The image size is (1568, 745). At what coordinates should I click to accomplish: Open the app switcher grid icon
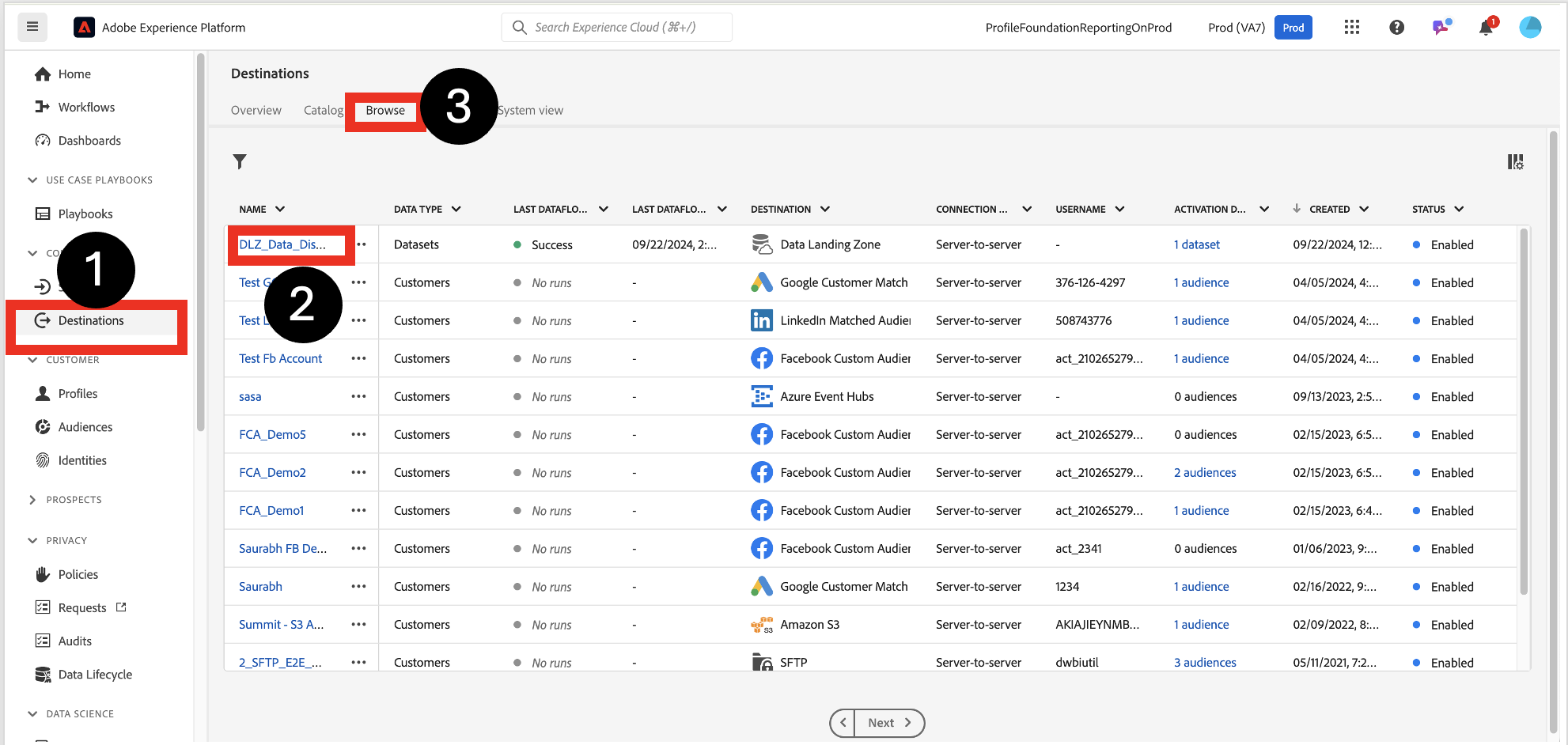click(1351, 28)
